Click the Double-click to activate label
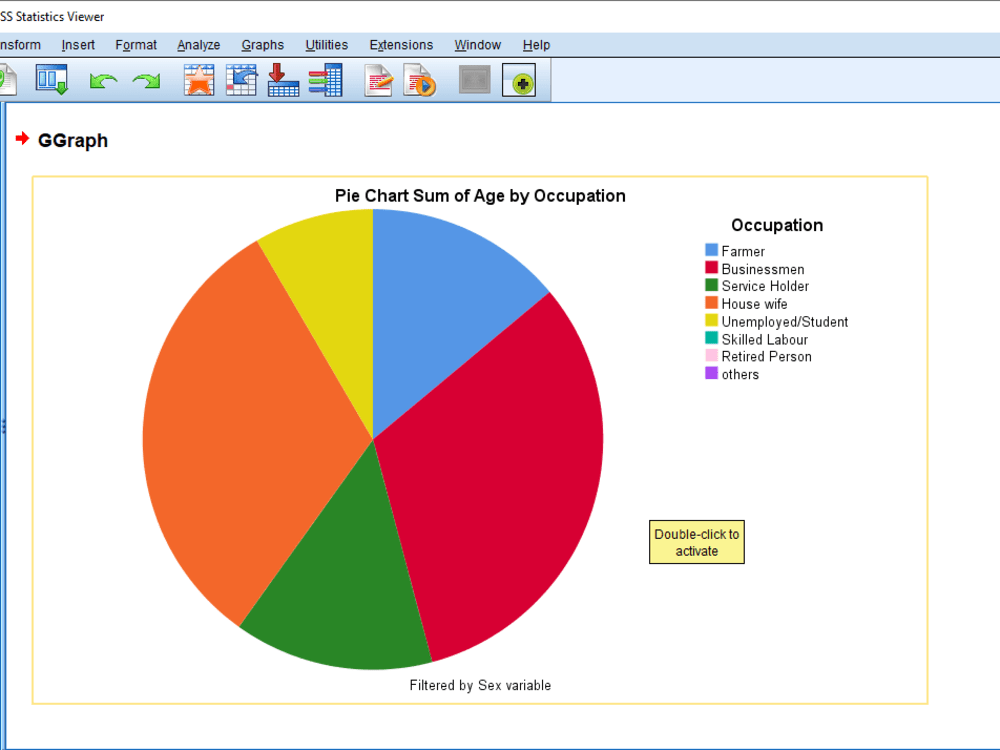The height and width of the screenshot is (750, 1000). [696, 541]
